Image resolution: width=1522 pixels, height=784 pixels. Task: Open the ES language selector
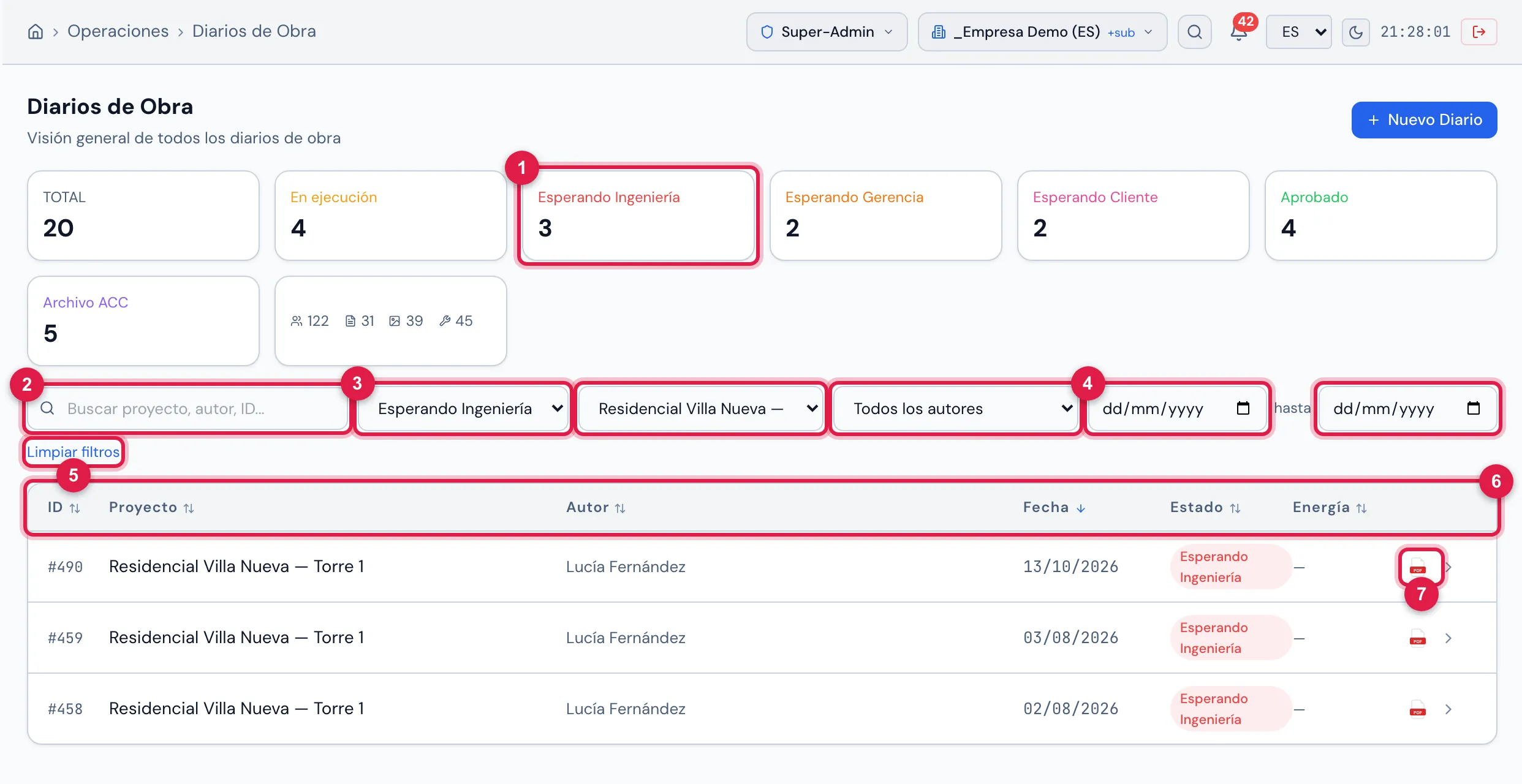click(1298, 32)
